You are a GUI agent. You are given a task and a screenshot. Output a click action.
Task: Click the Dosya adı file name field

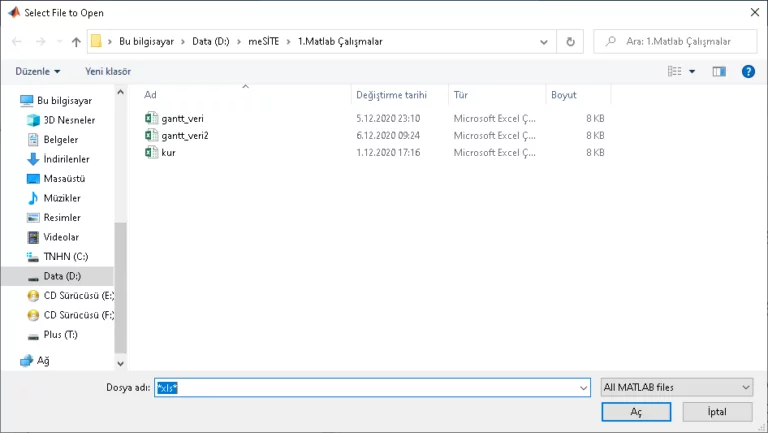click(372, 388)
